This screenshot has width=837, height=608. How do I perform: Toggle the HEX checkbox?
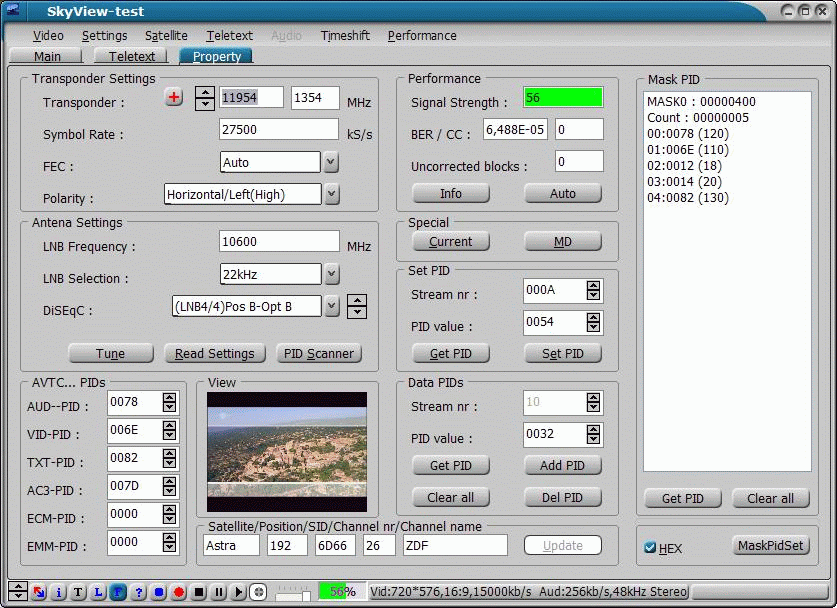coord(651,548)
